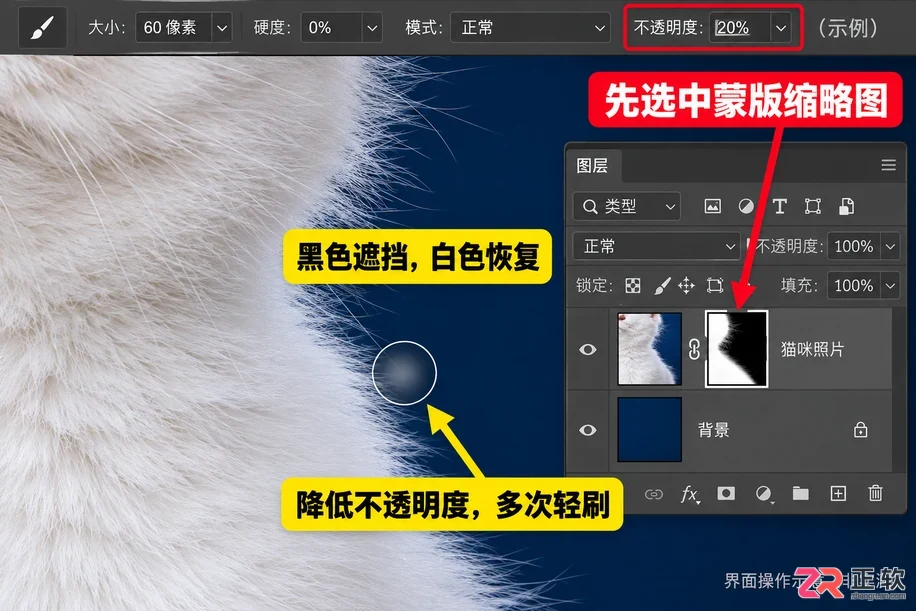Enable lock transparent pixels
The height and width of the screenshot is (611, 916).
633,285
